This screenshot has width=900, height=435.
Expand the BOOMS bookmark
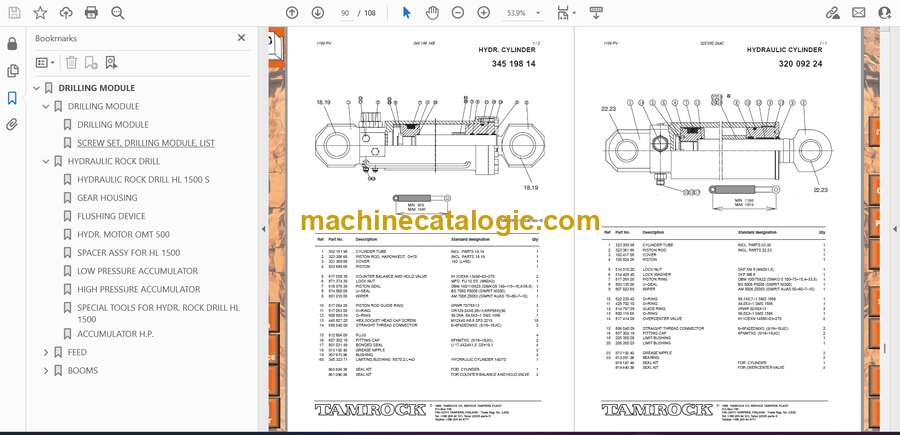pos(46,371)
